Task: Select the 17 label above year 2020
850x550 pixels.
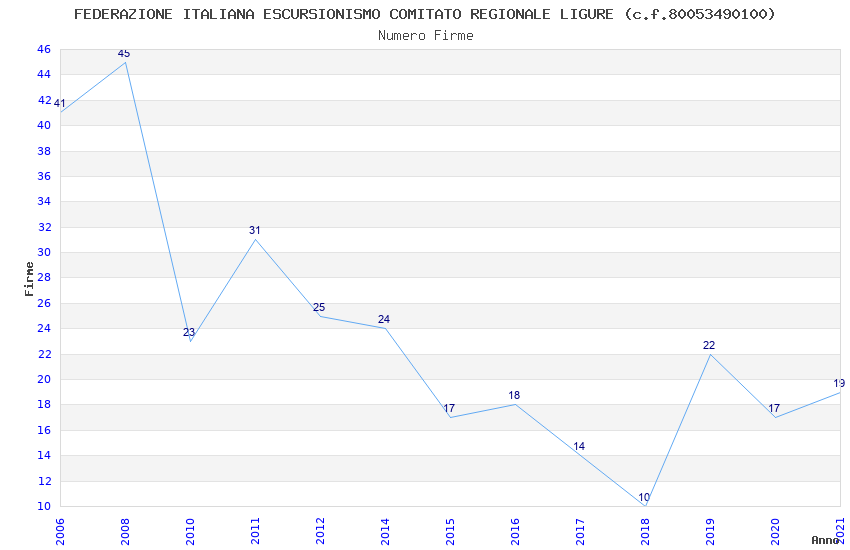Action: pos(774,408)
